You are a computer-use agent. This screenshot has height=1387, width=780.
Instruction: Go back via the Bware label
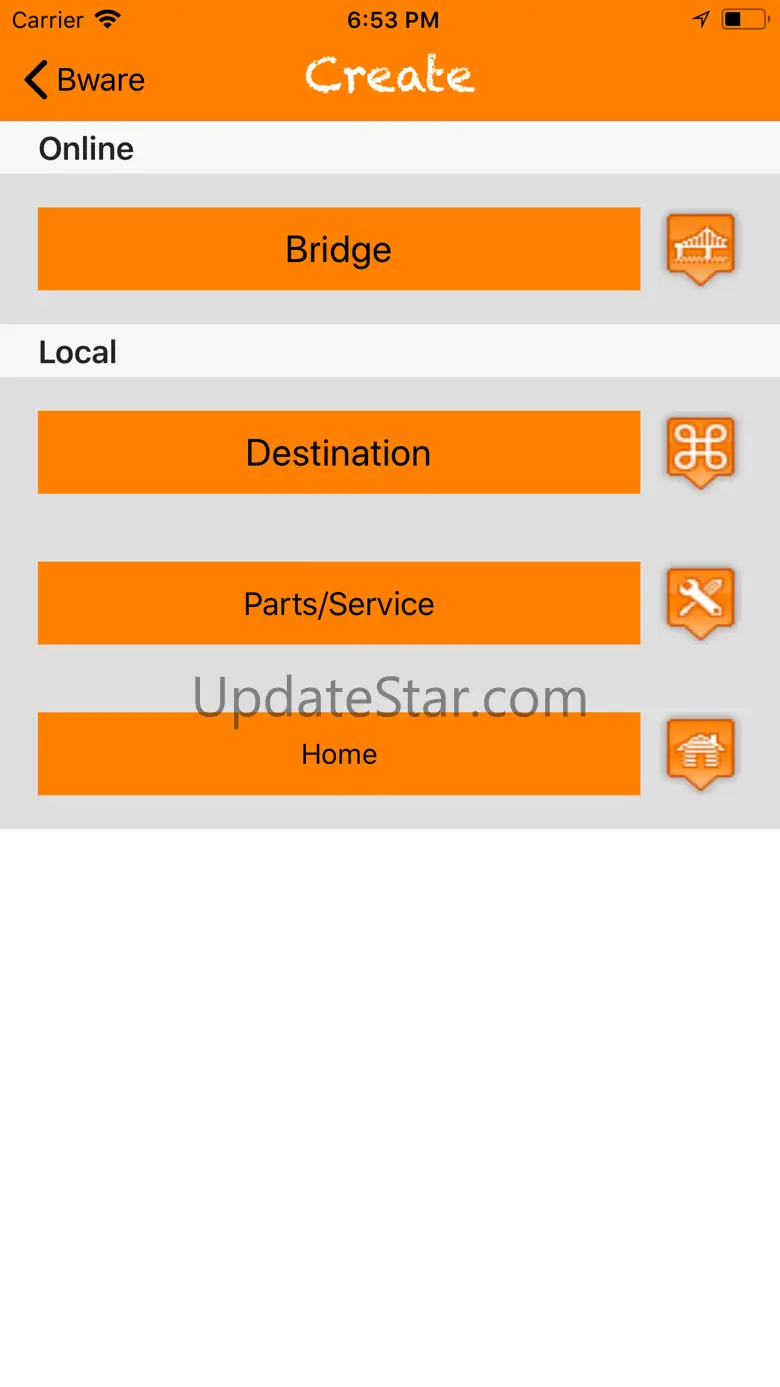point(101,80)
